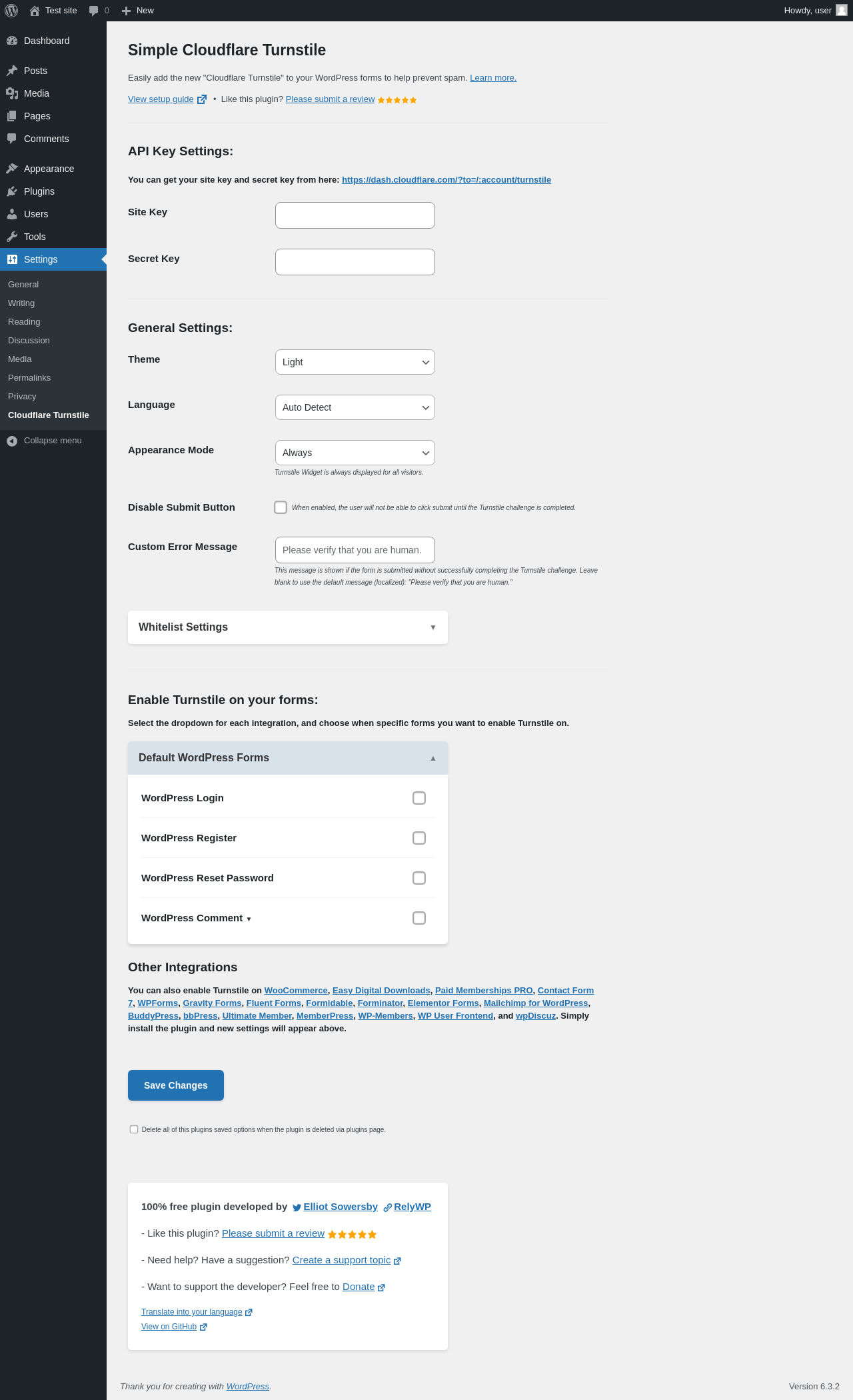Open the View setup guide link
Viewport: 853px width, 1400px height.
[x=161, y=99]
